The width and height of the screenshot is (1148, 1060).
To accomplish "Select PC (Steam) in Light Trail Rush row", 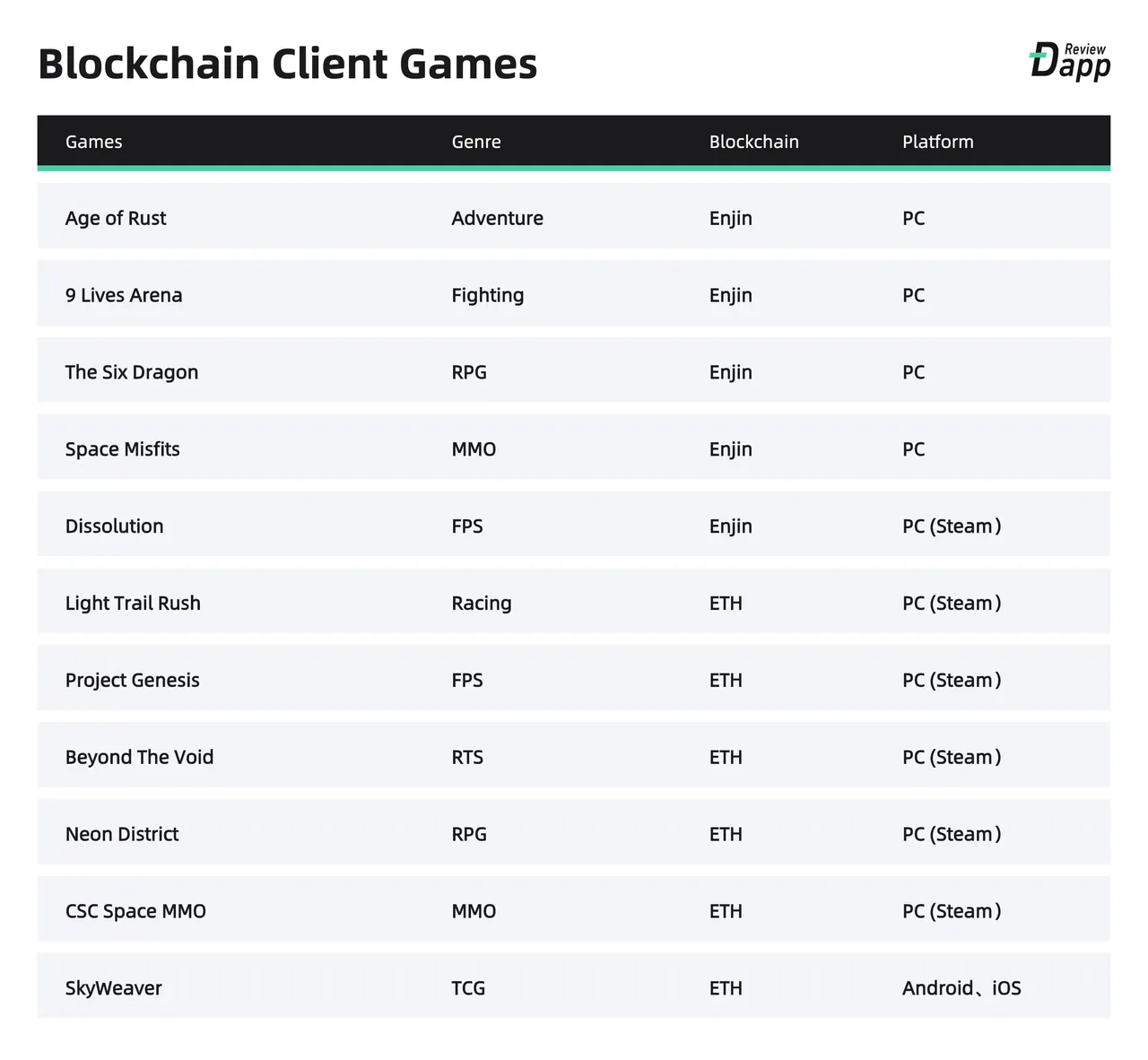I will click(952, 604).
